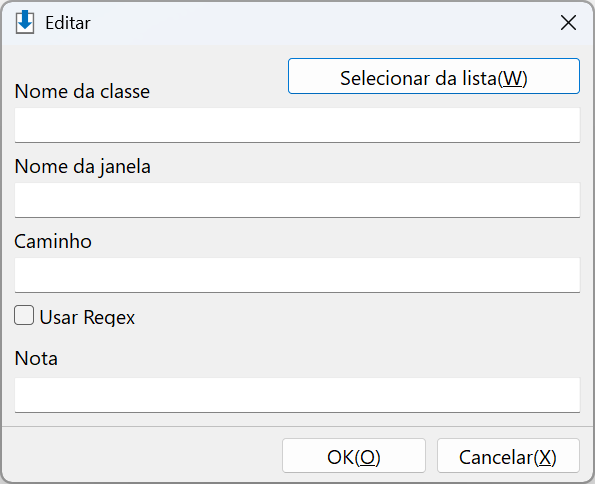The width and height of the screenshot is (595, 484).
Task: Click into the Nota input field
Action: pos(297,395)
